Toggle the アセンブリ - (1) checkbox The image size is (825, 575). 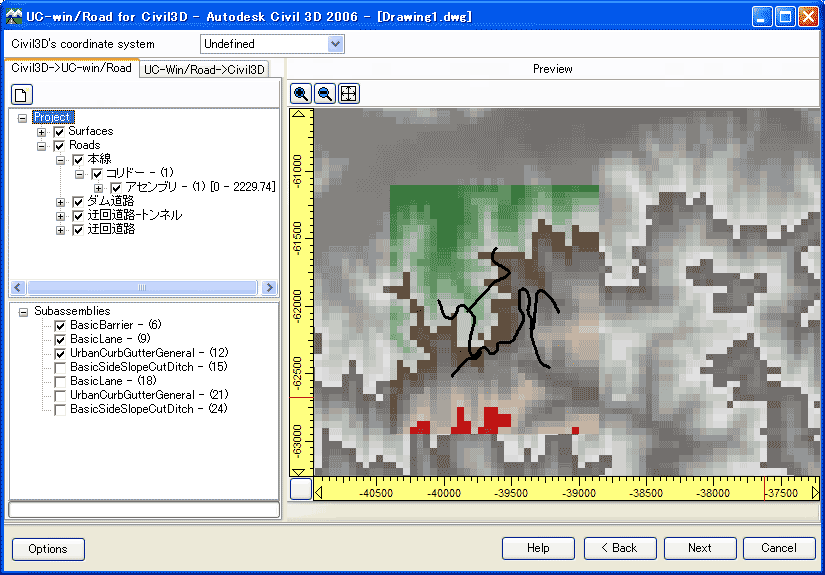(x=116, y=188)
